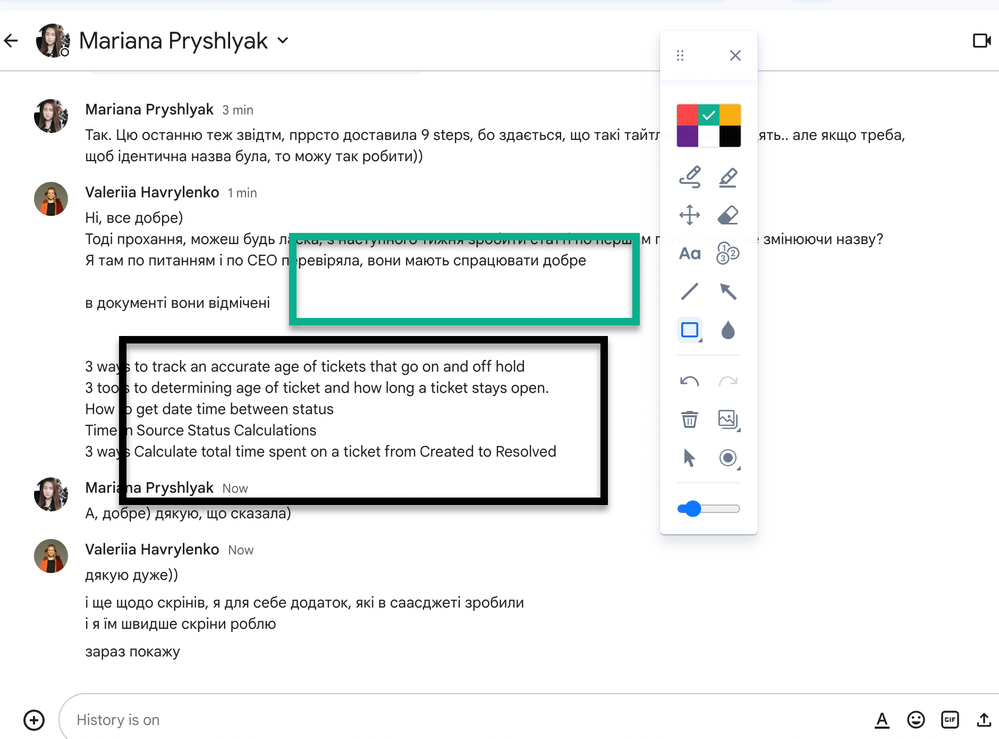Choose the blur droplet tool
This screenshot has width=999, height=739.
pos(728,330)
